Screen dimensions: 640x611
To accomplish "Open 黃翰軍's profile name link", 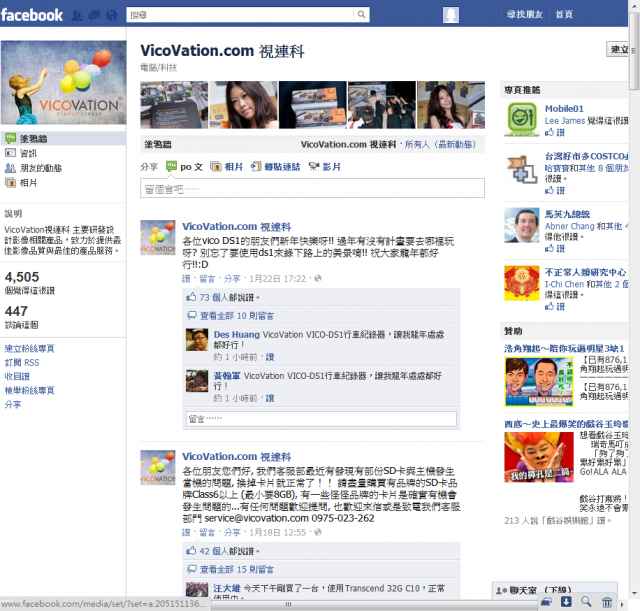I will (227, 376).
